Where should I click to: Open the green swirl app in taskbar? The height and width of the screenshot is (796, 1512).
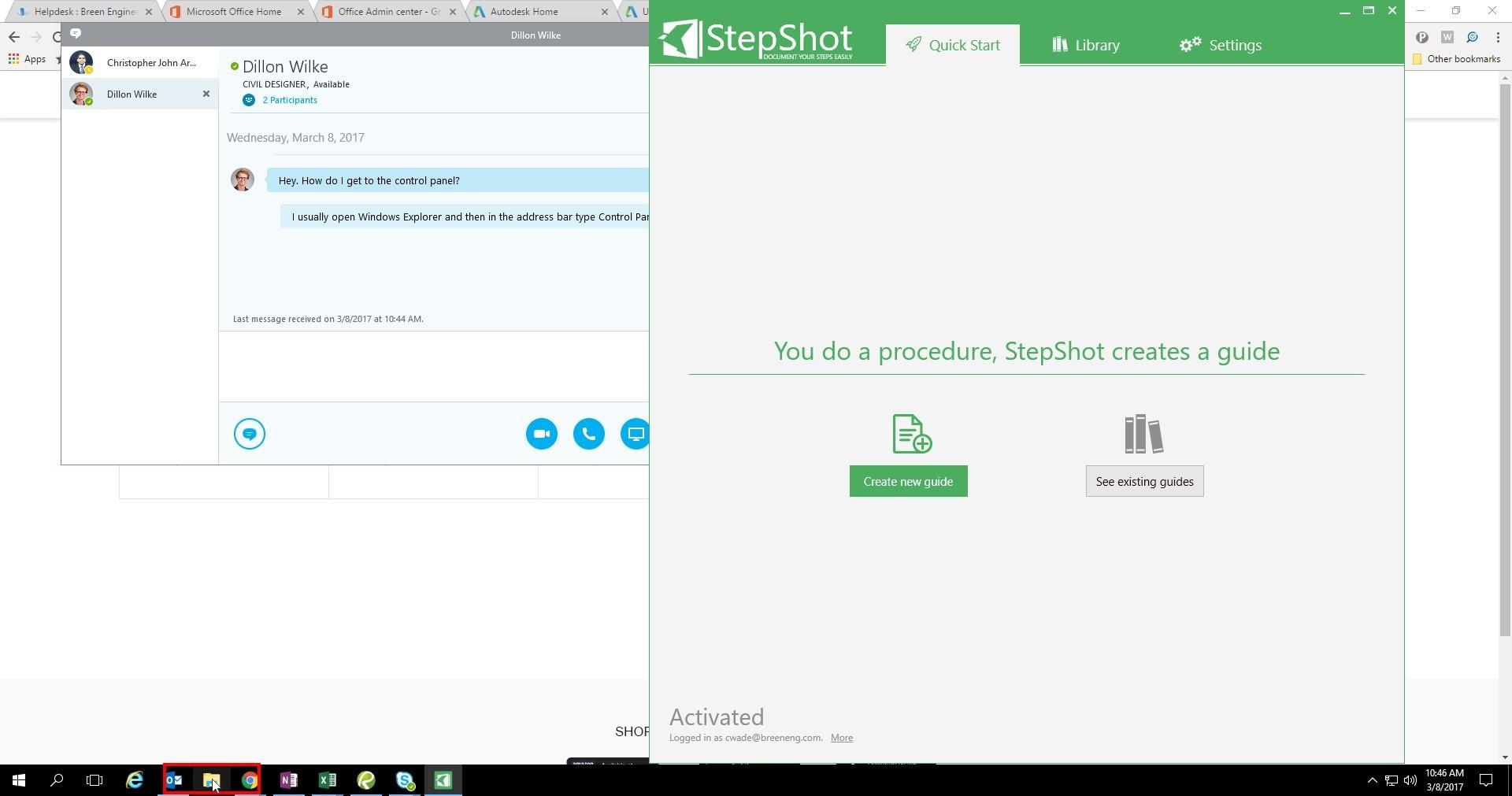click(366, 780)
